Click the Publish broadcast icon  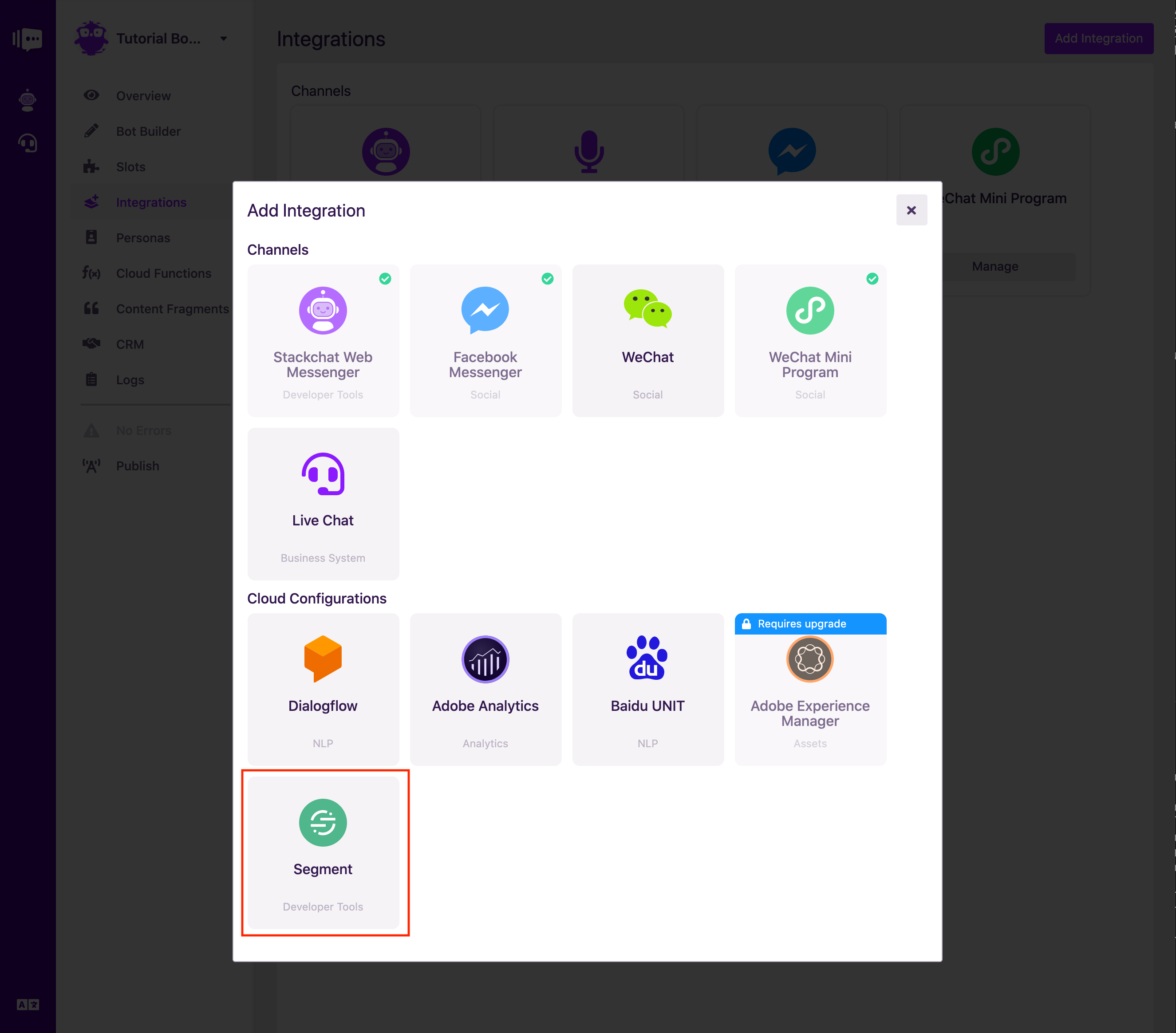coord(91,465)
